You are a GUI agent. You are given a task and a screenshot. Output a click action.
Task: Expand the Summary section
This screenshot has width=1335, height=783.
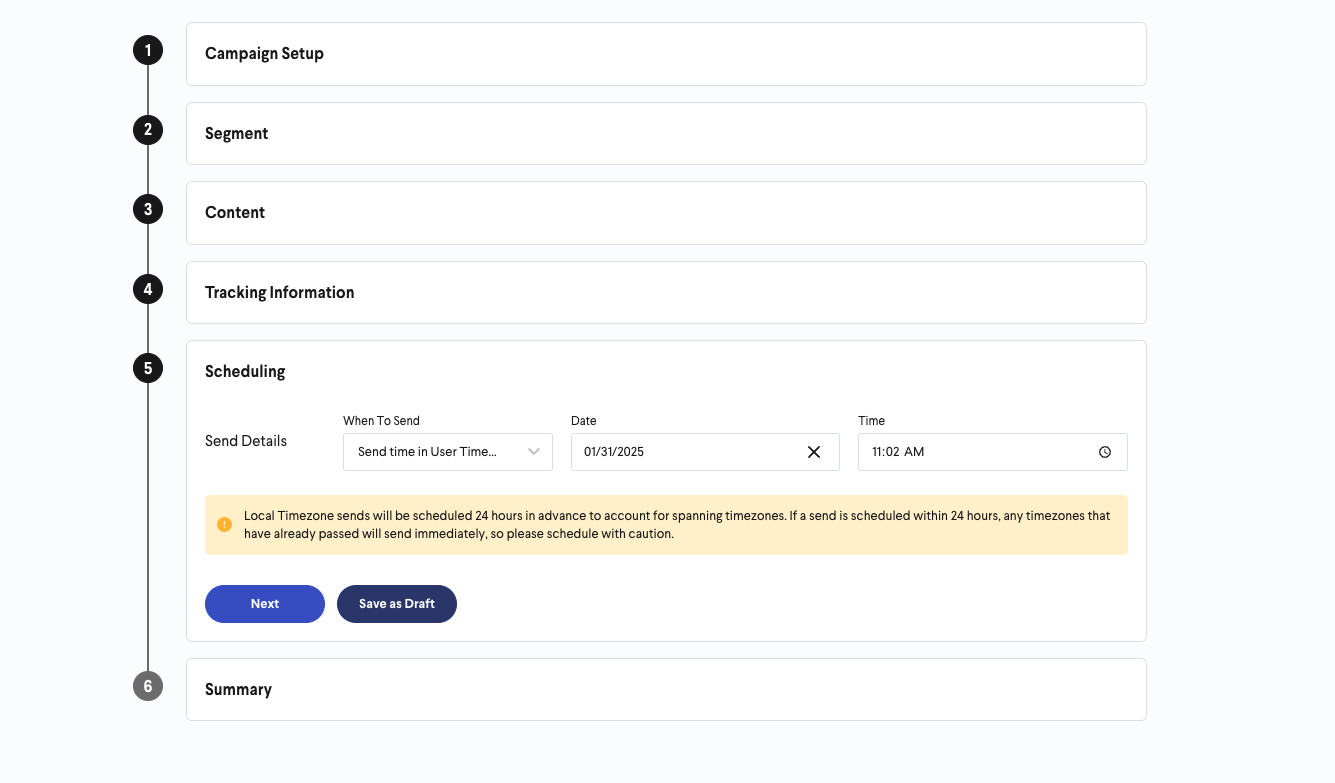click(x=666, y=689)
